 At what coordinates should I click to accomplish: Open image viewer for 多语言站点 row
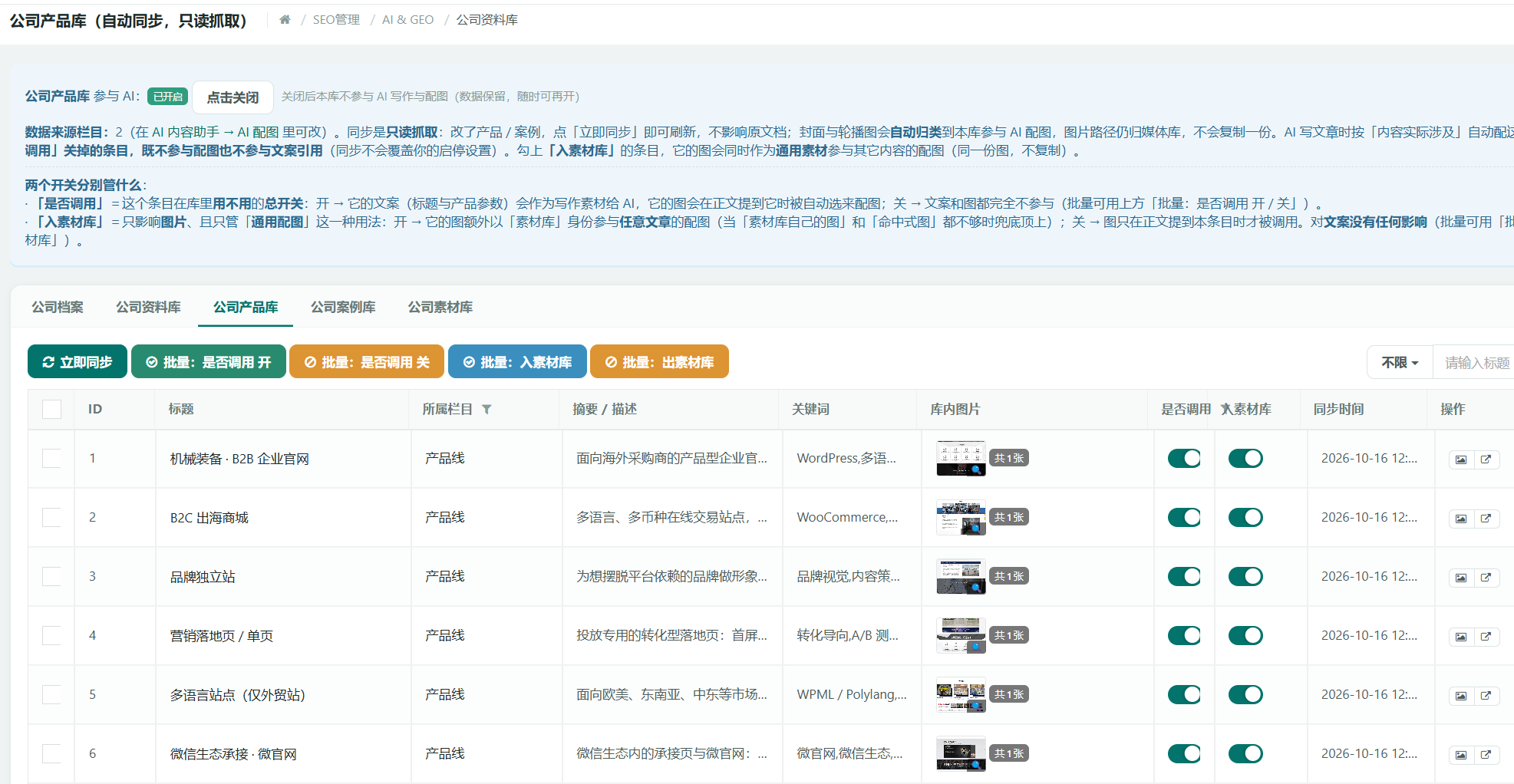click(1461, 696)
